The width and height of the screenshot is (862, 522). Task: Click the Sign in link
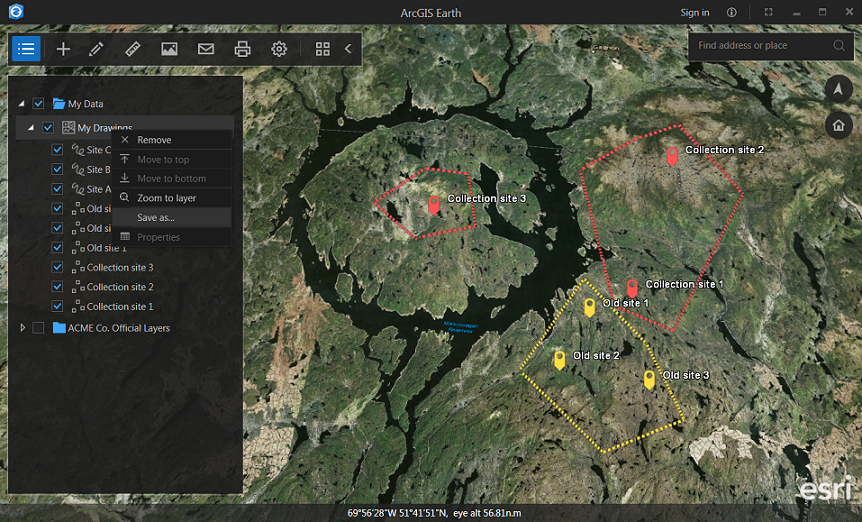click(x=695, y=12)
